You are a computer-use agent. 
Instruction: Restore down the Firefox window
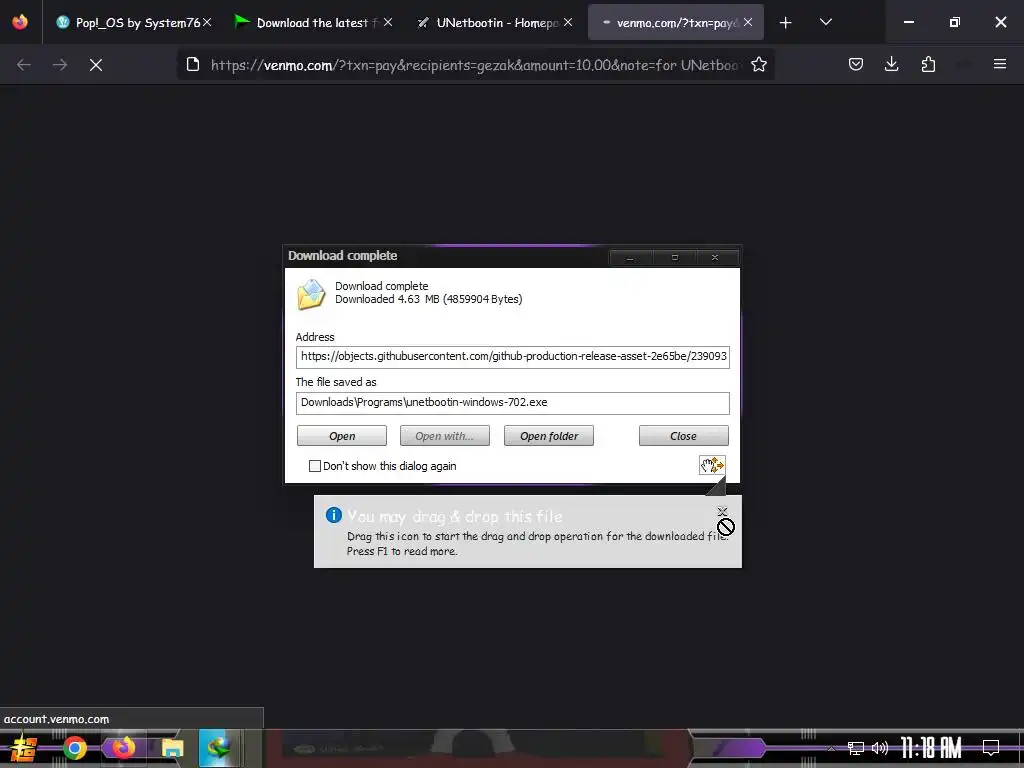click(955, 22)
